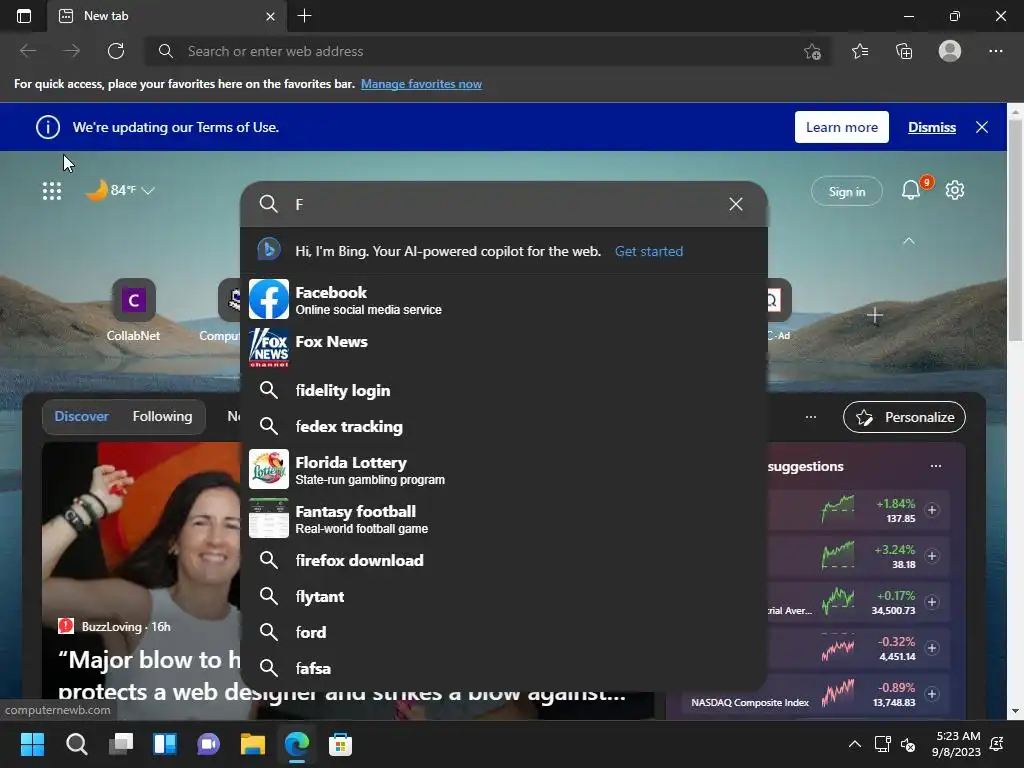
Task: Open the clock and date panel
Action: pos(956,744)
